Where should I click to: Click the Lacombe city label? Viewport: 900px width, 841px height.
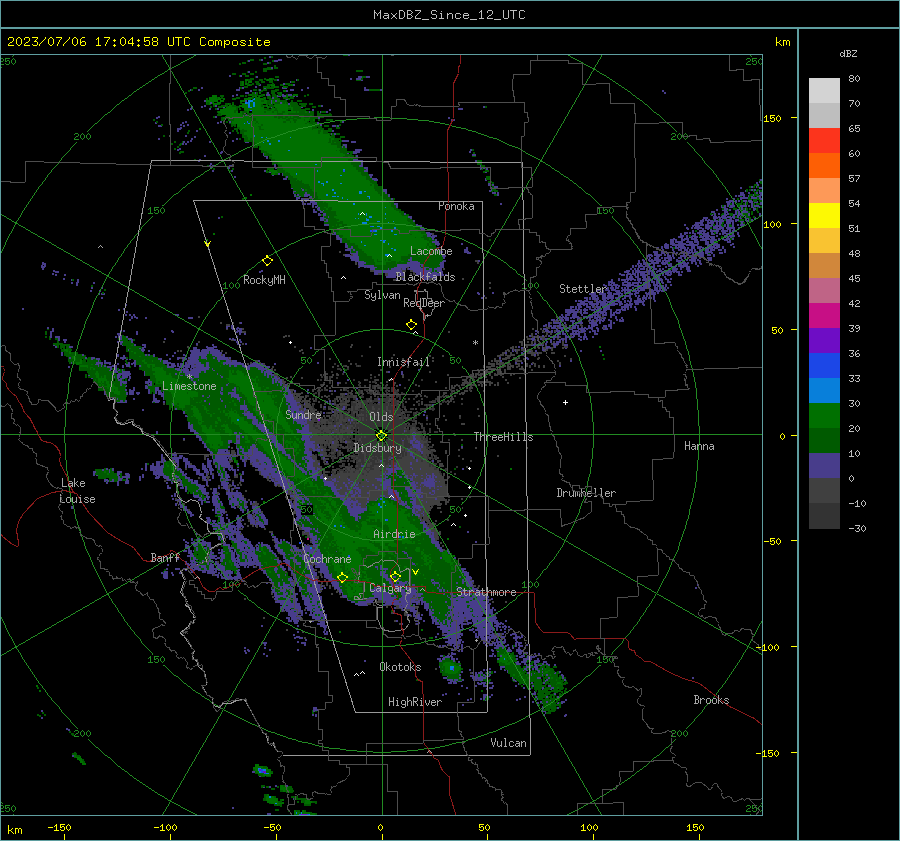pos(431,251)
